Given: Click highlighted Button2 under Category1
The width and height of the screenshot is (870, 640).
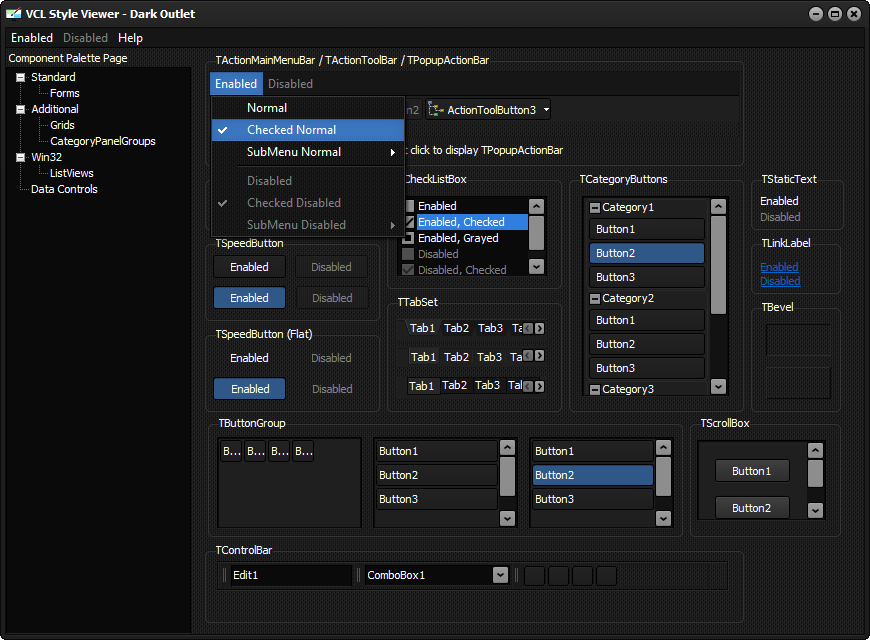Looking at the screenshot, I should click(x=647, y=253).
